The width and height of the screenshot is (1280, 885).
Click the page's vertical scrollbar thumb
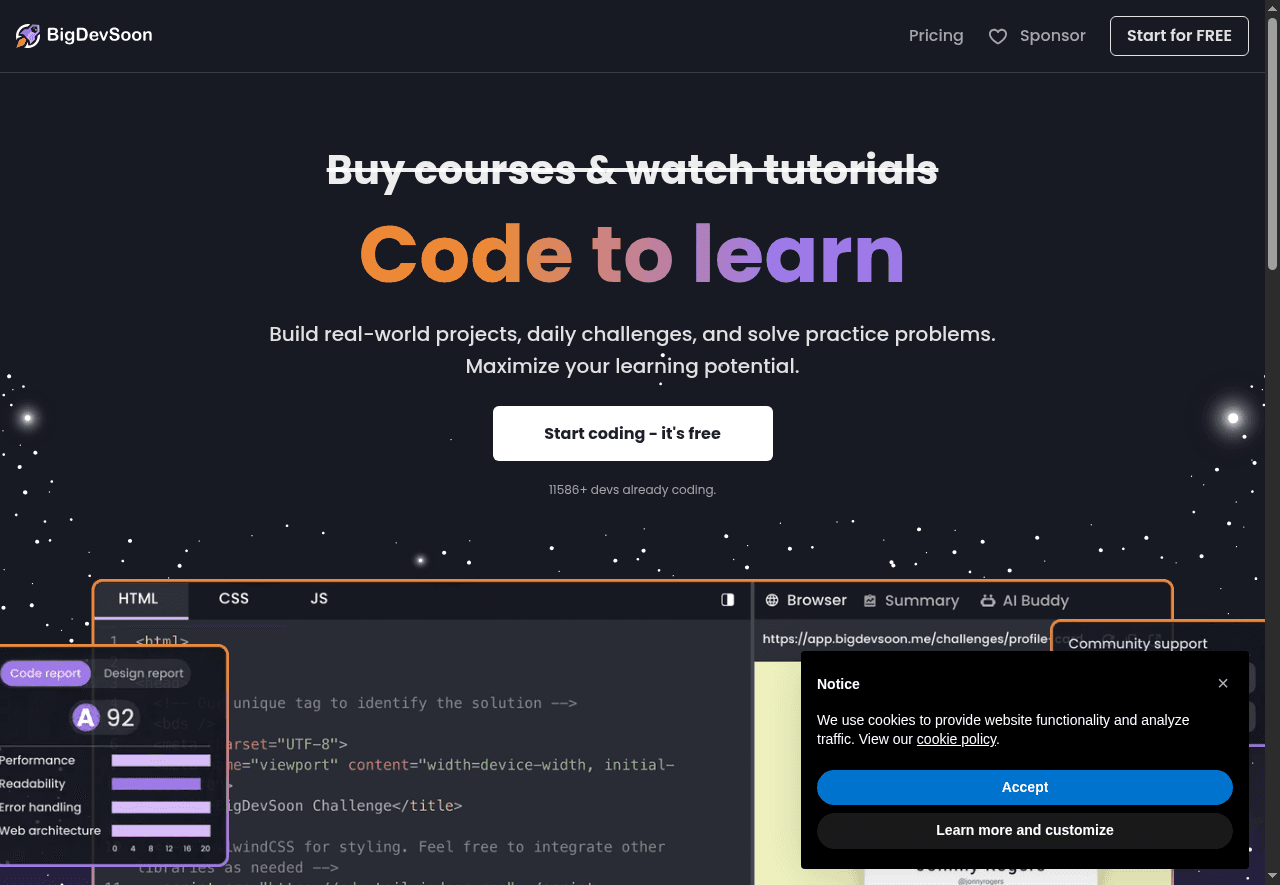(1272, 140)
